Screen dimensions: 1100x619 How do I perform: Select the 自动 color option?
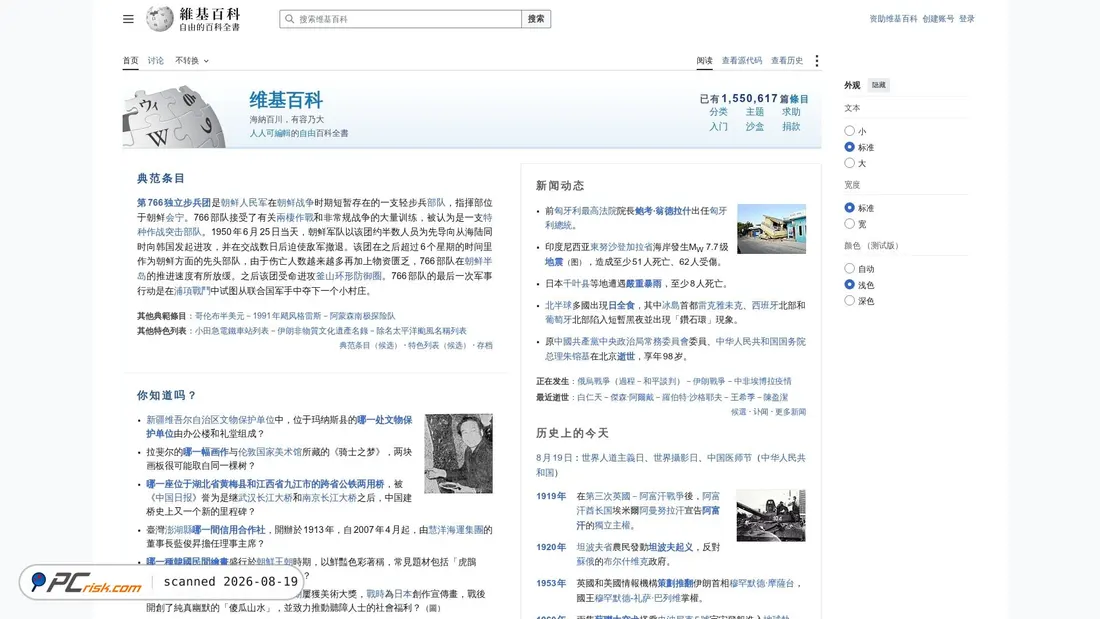pos(850,268)
